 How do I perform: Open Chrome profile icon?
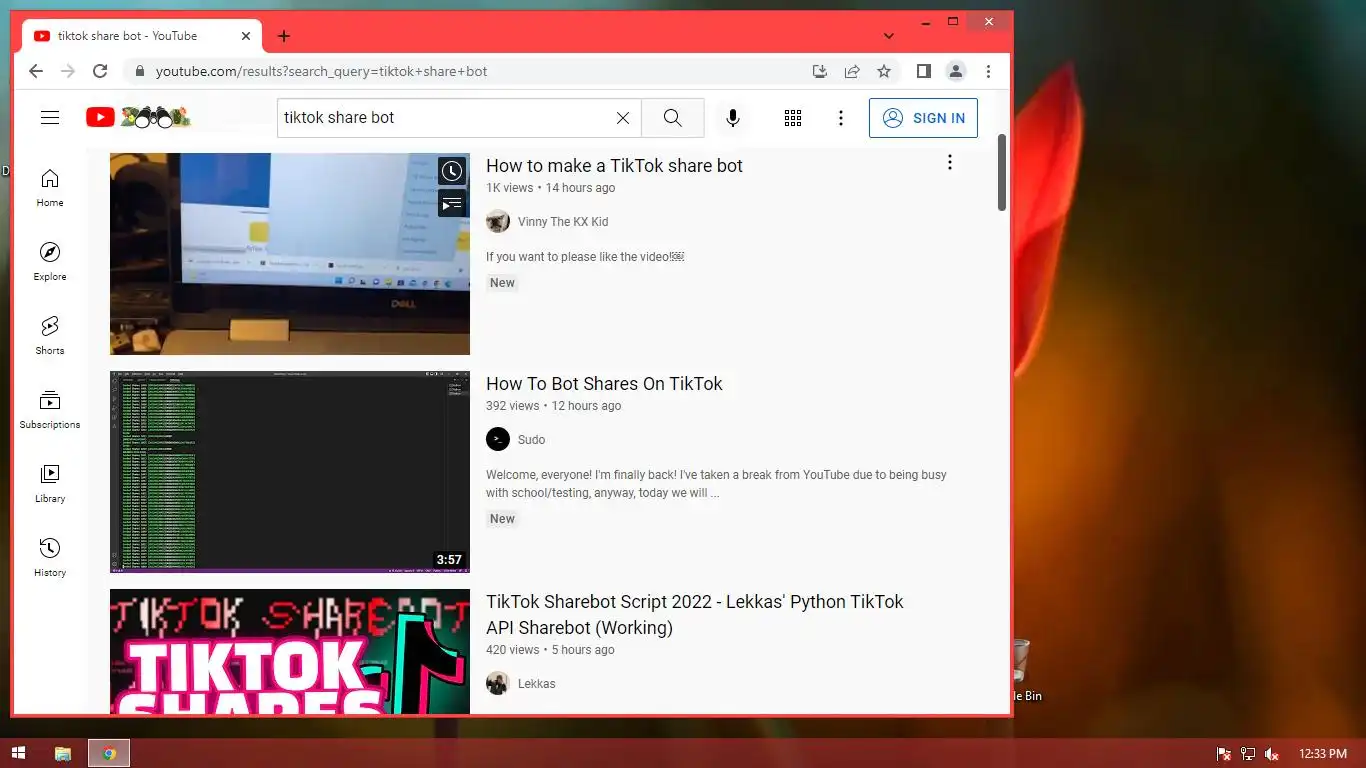[956, 71]
